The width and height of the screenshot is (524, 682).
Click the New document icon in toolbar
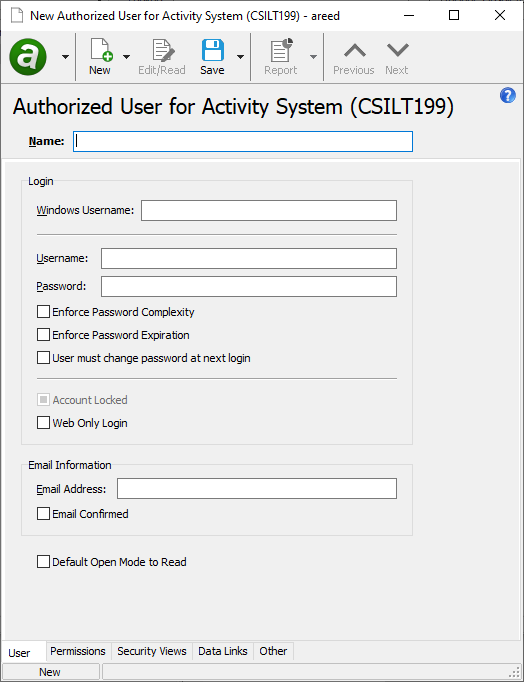point(101,50)
